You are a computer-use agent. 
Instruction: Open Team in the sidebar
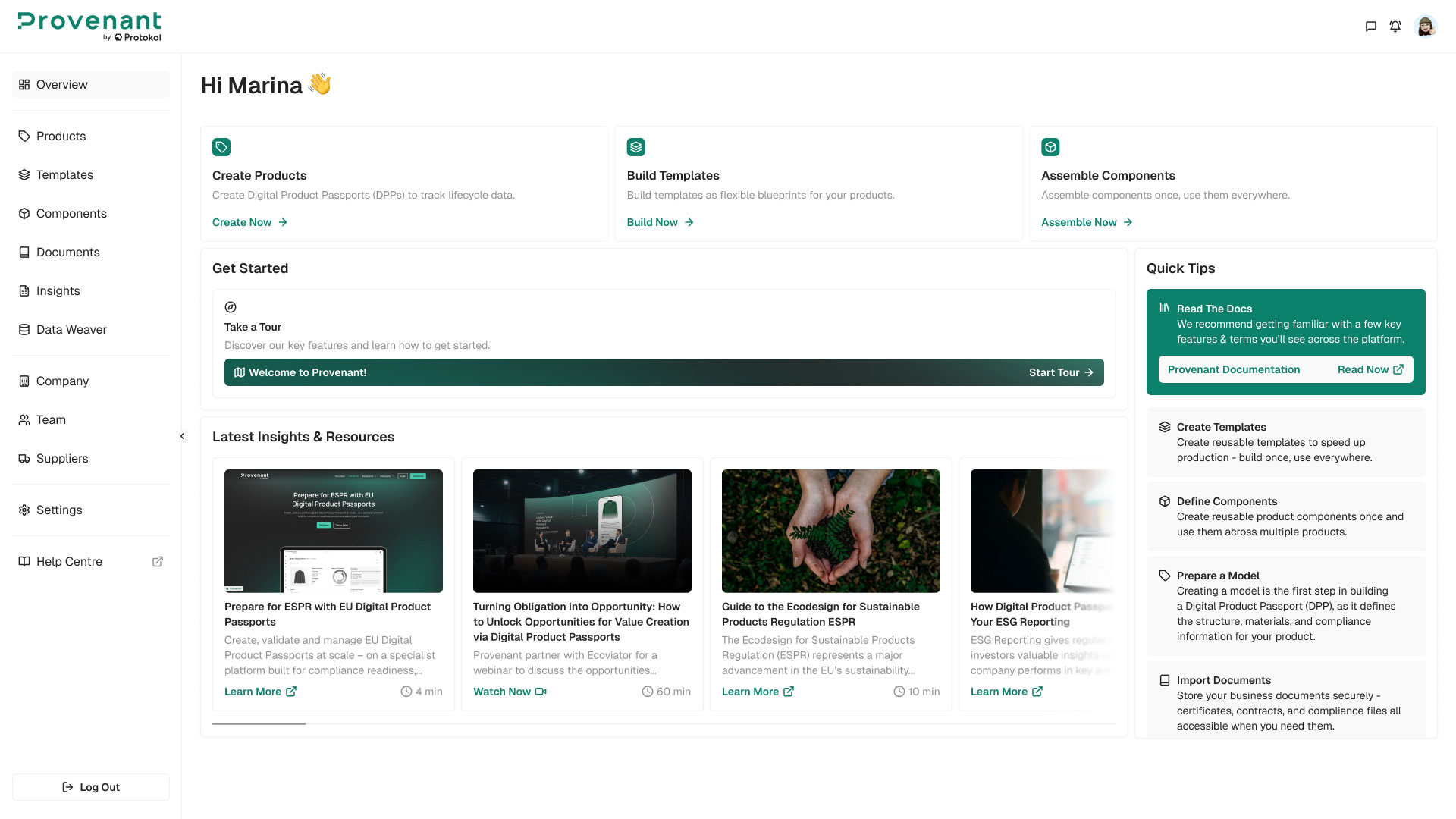click(x=91, y=419)
